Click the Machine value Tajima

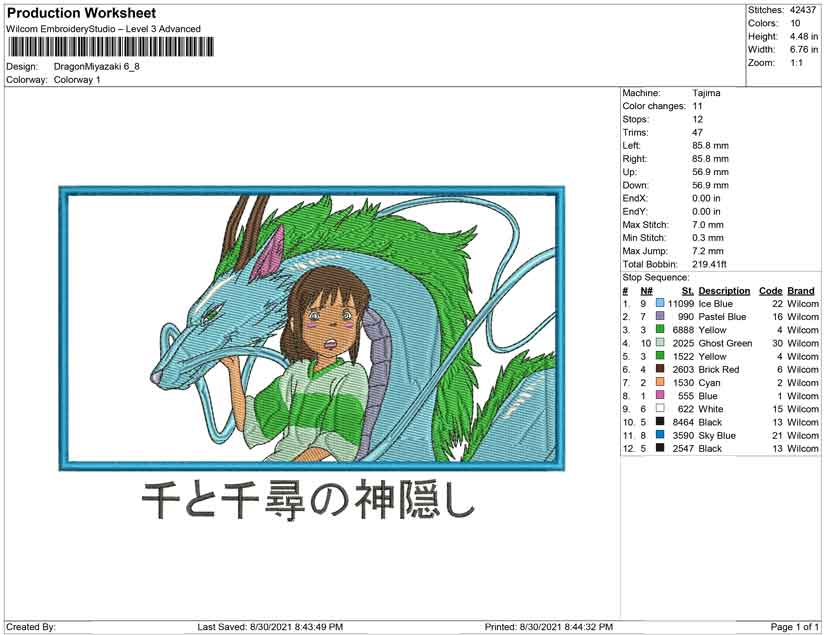(x=706, y=93)
